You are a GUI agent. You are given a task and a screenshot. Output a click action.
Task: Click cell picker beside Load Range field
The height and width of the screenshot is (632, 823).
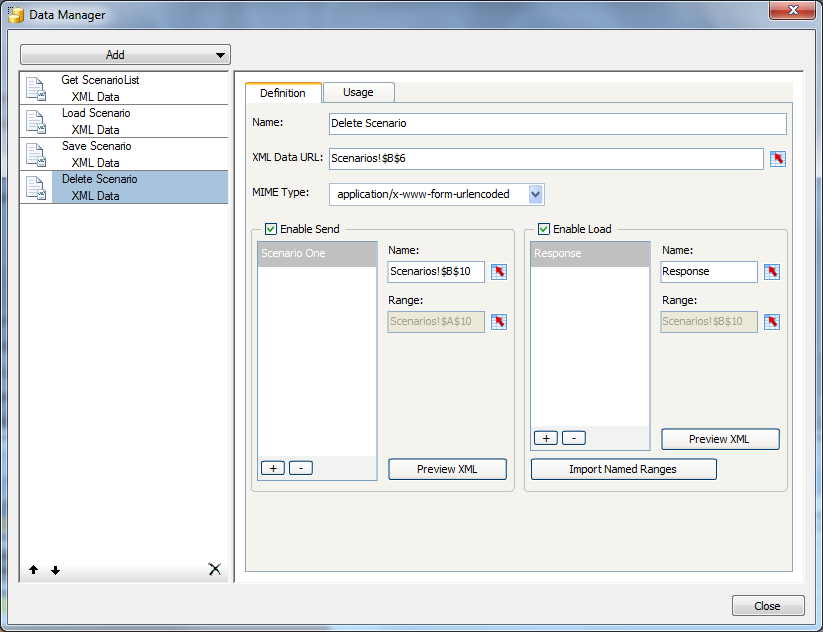[772, 322]
